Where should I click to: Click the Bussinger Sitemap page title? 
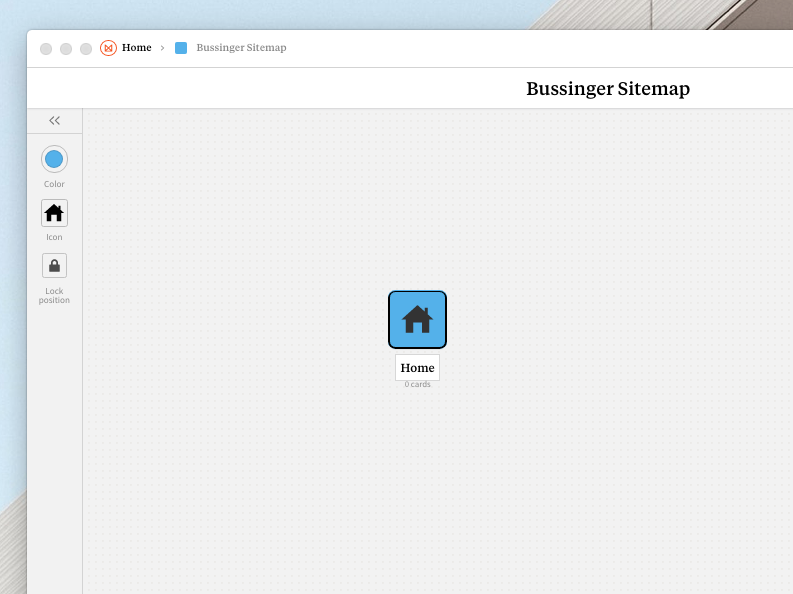(608, 88)
